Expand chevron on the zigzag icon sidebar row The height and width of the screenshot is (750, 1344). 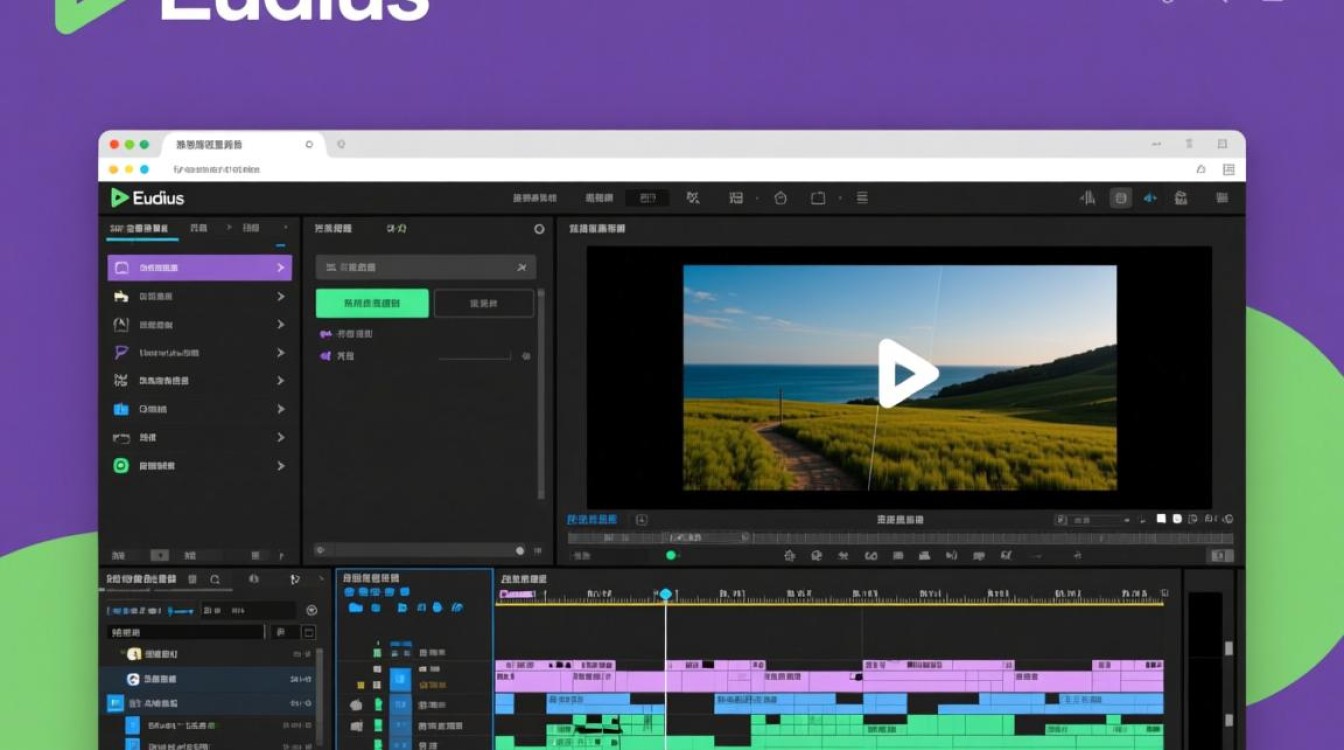[280, 381]
